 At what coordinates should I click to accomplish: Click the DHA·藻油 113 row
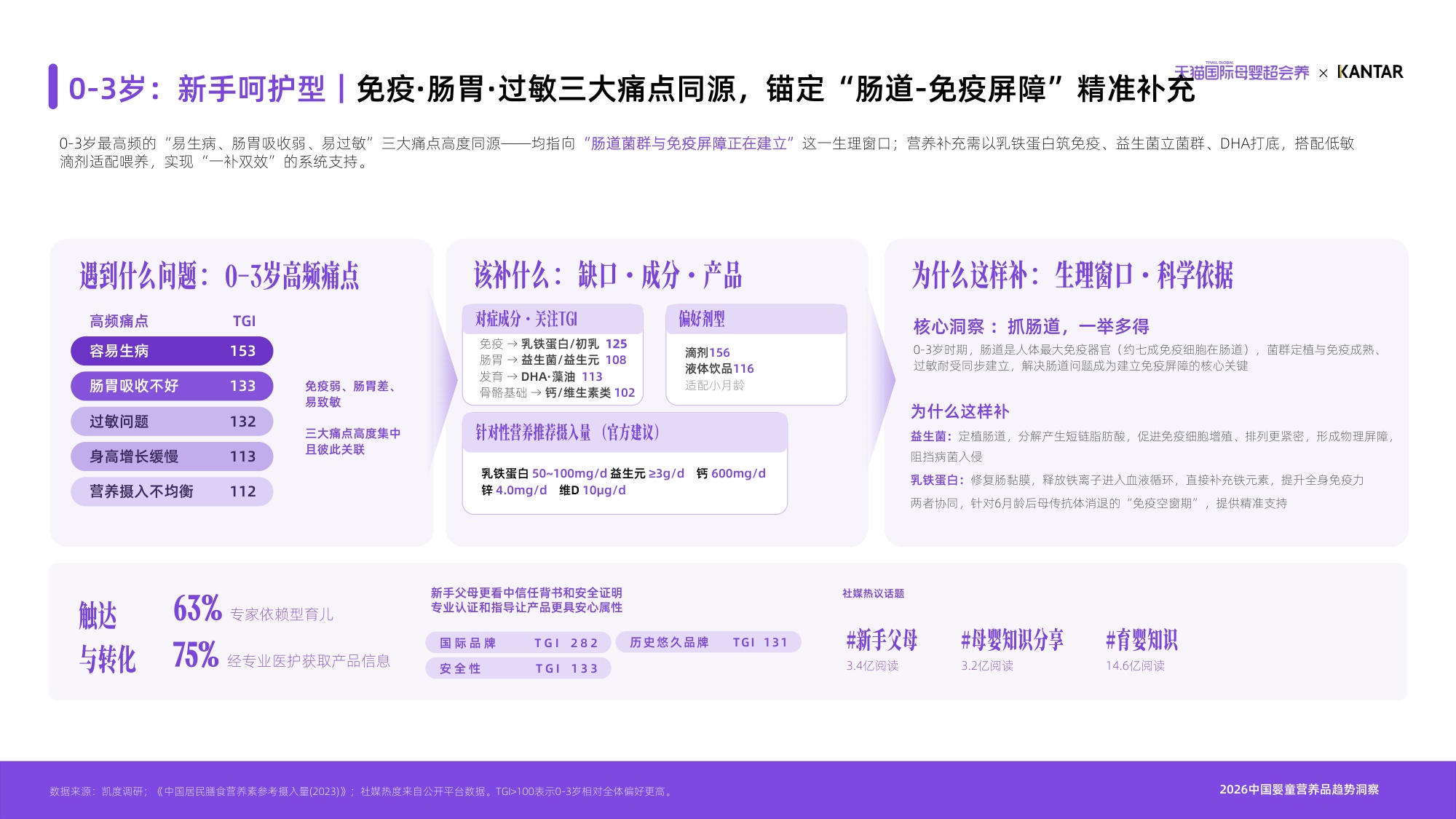(541, 376)
